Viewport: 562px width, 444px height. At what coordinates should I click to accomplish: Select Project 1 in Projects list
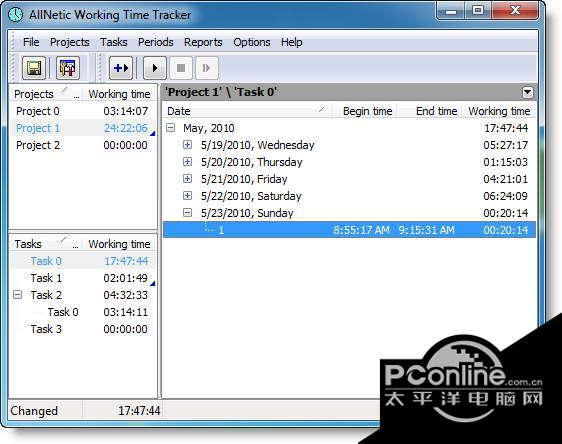point(82,128)
